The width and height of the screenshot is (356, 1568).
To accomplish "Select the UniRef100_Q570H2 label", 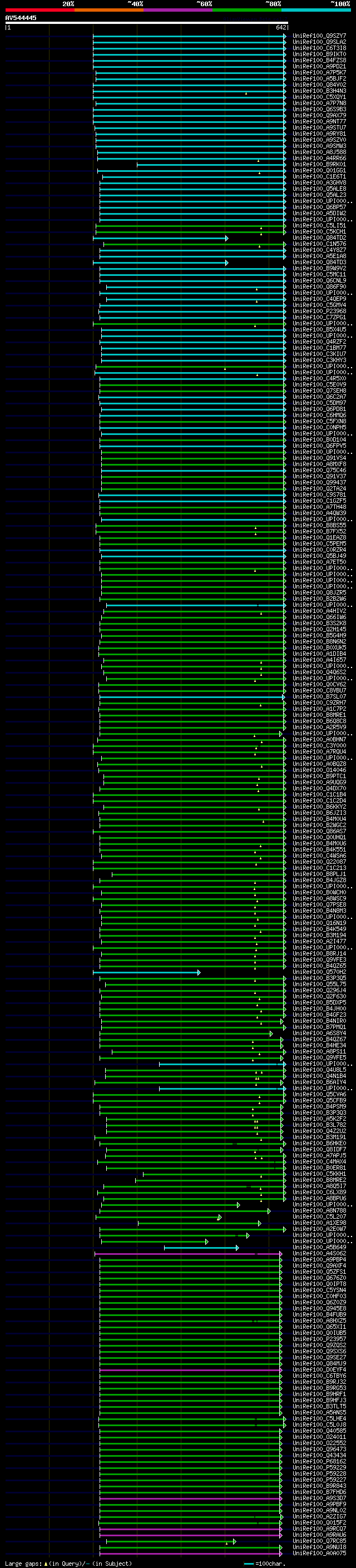I will tap(319, 972).
